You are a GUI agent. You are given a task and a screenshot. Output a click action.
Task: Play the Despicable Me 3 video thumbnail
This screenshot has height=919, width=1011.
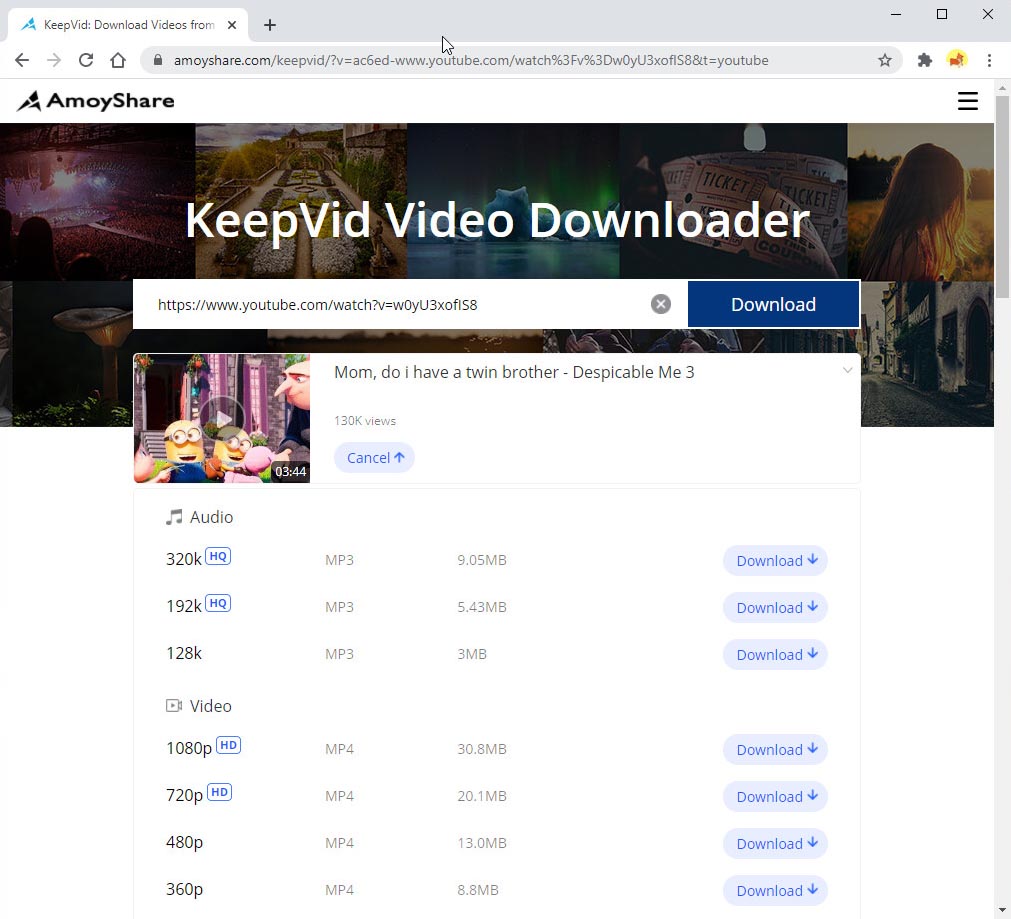tap(222, 418)
